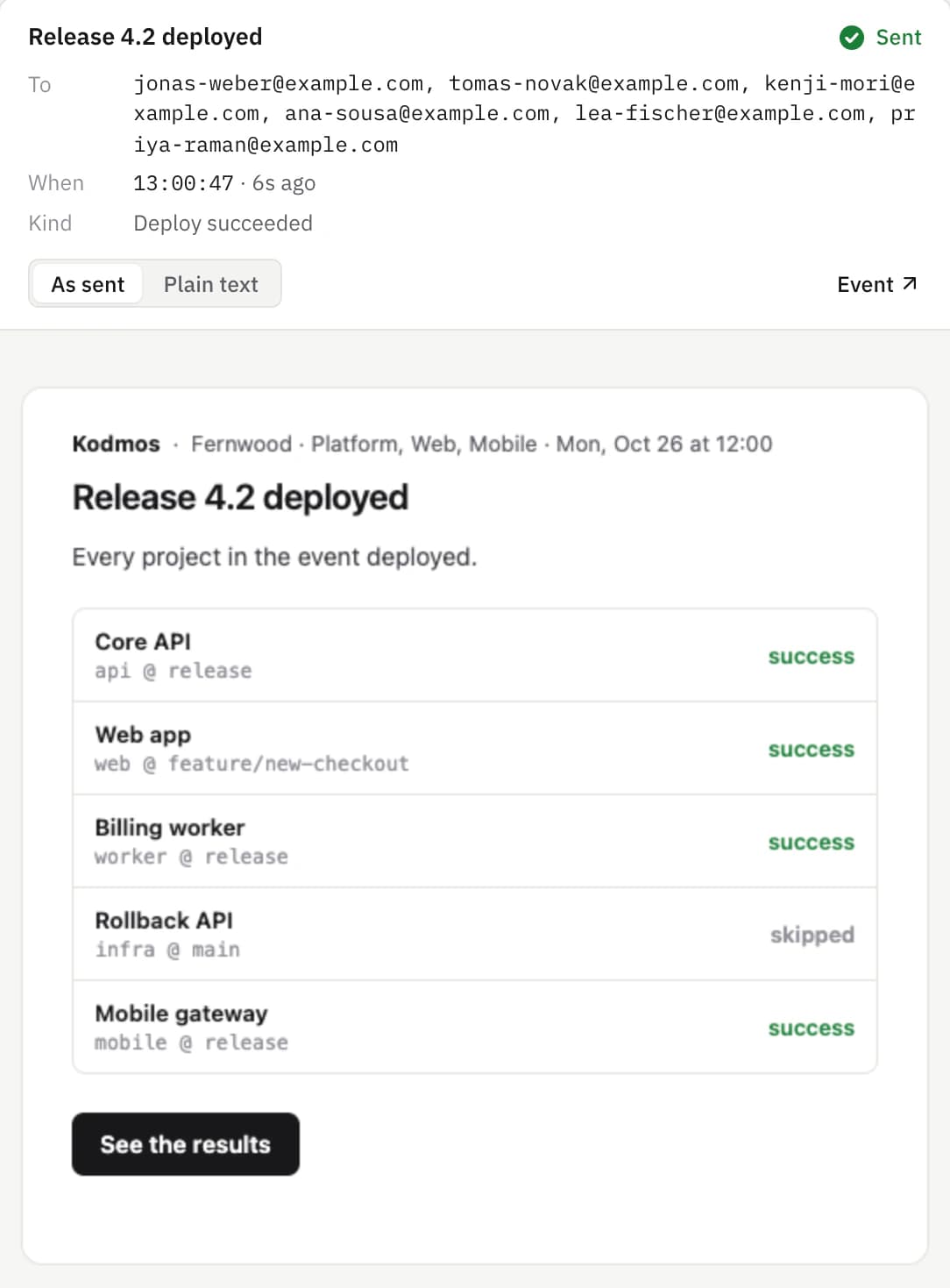Click the See the results button

tap(186, 1144)
